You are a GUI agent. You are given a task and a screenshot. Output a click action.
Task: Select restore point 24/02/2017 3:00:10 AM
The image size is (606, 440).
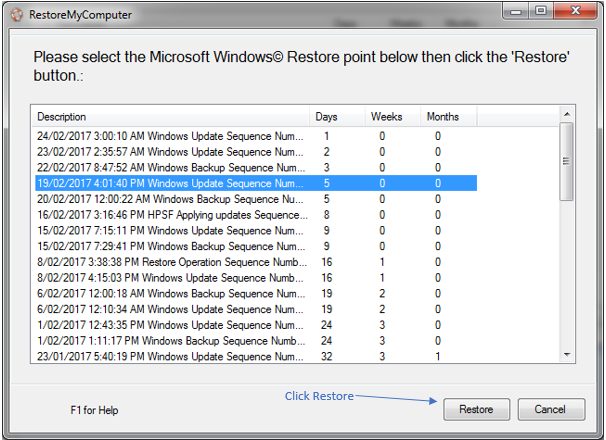[x=256, y=136]
